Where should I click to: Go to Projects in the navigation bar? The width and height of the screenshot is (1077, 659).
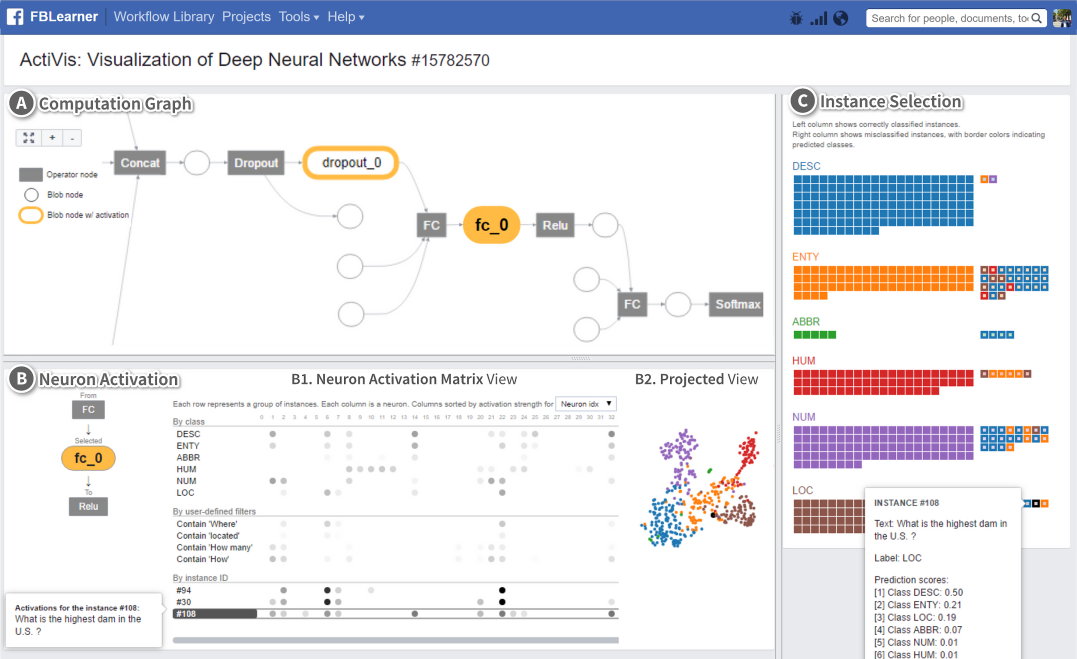click(x=246, y=17)
